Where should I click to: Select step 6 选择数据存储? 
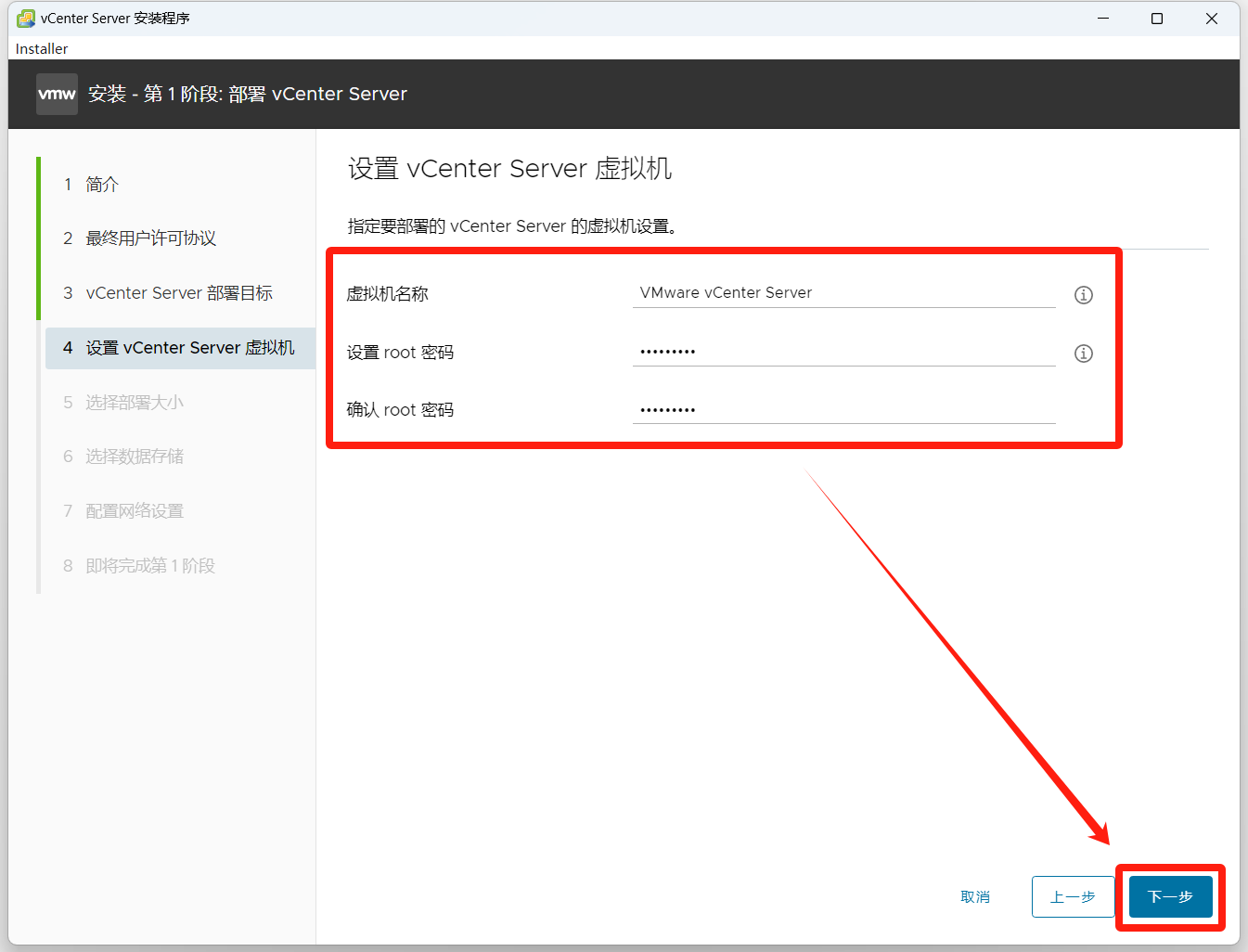(135, 457)
